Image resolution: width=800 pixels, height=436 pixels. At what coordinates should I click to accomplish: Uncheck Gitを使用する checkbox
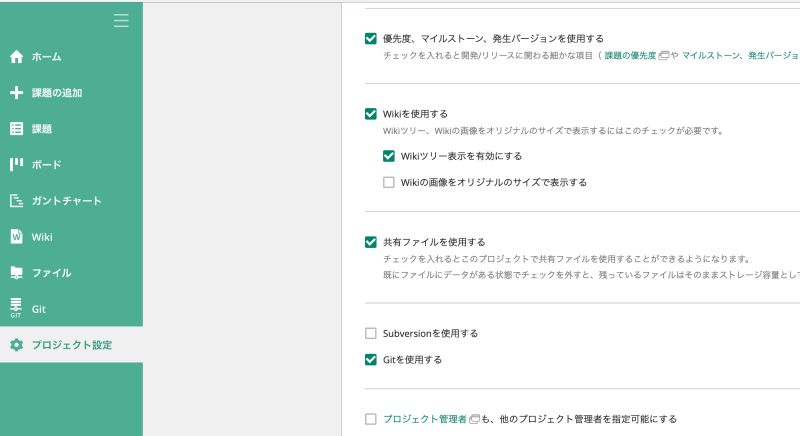[x=371, y=360]
